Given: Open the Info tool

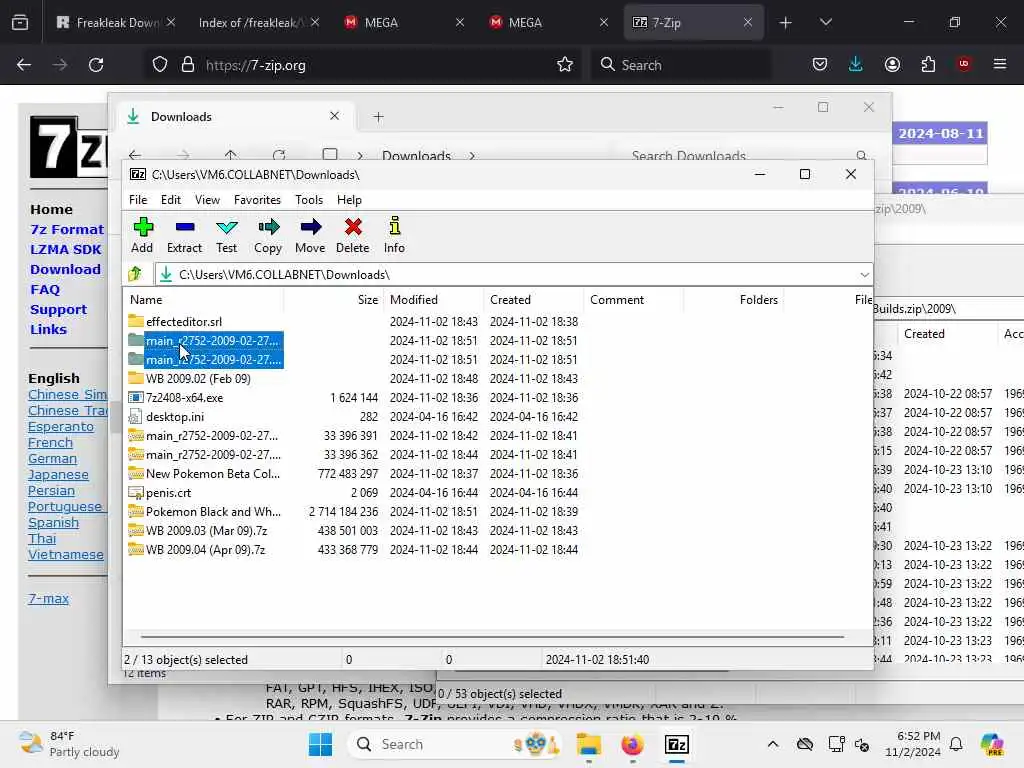Looking at the screenshot, I should coord(394,235).
